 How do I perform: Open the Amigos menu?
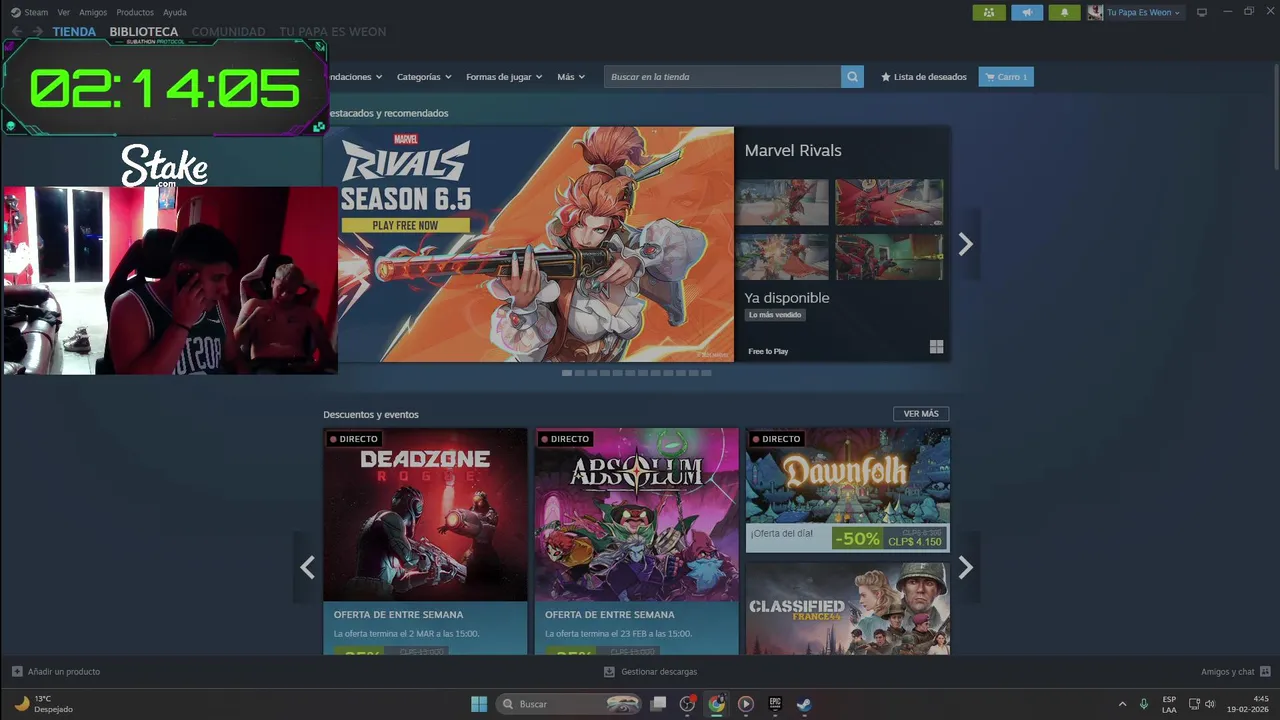point(93,12)
